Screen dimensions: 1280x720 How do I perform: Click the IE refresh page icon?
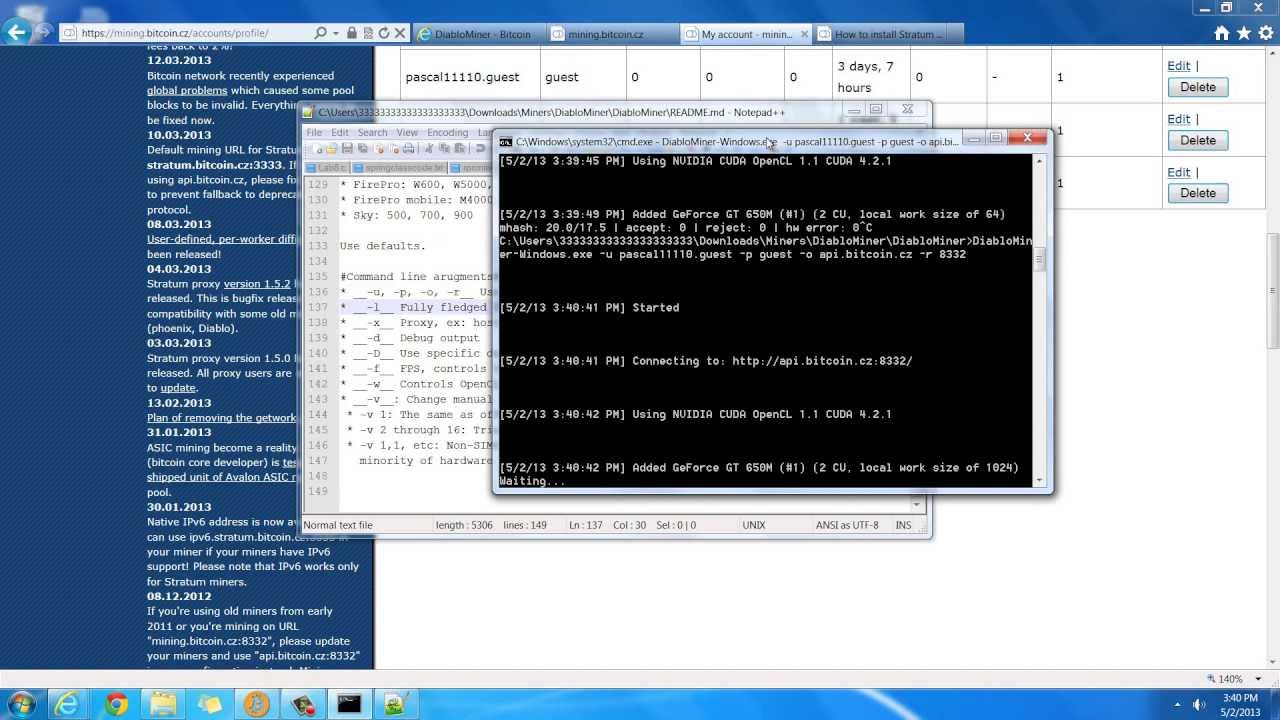383,33
